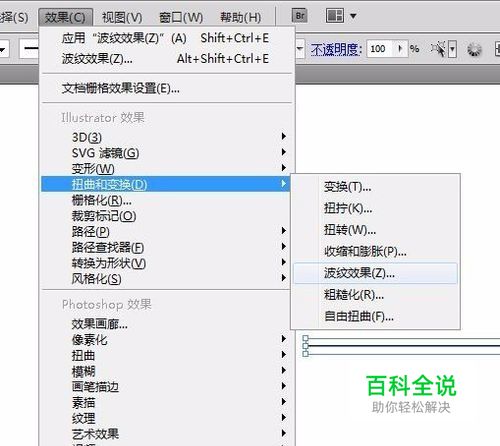The image size is (500, 446).
Task: Expand the 风格化(S) submenu
Action: (x=166, y=279)
